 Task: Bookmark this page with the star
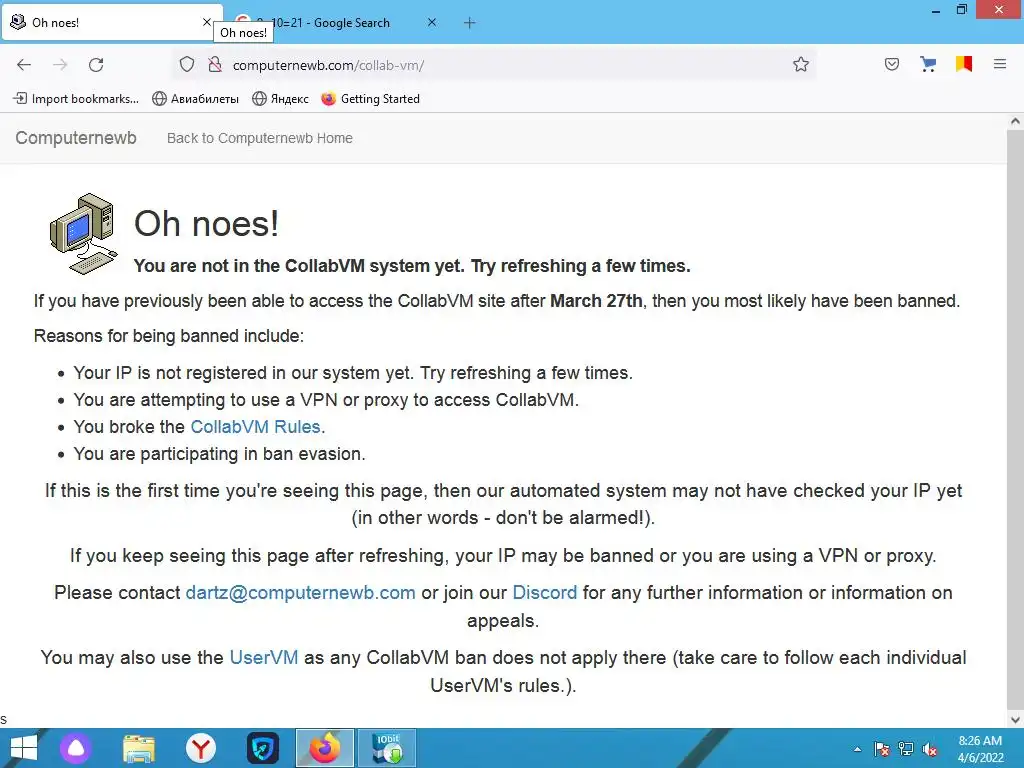801,65
